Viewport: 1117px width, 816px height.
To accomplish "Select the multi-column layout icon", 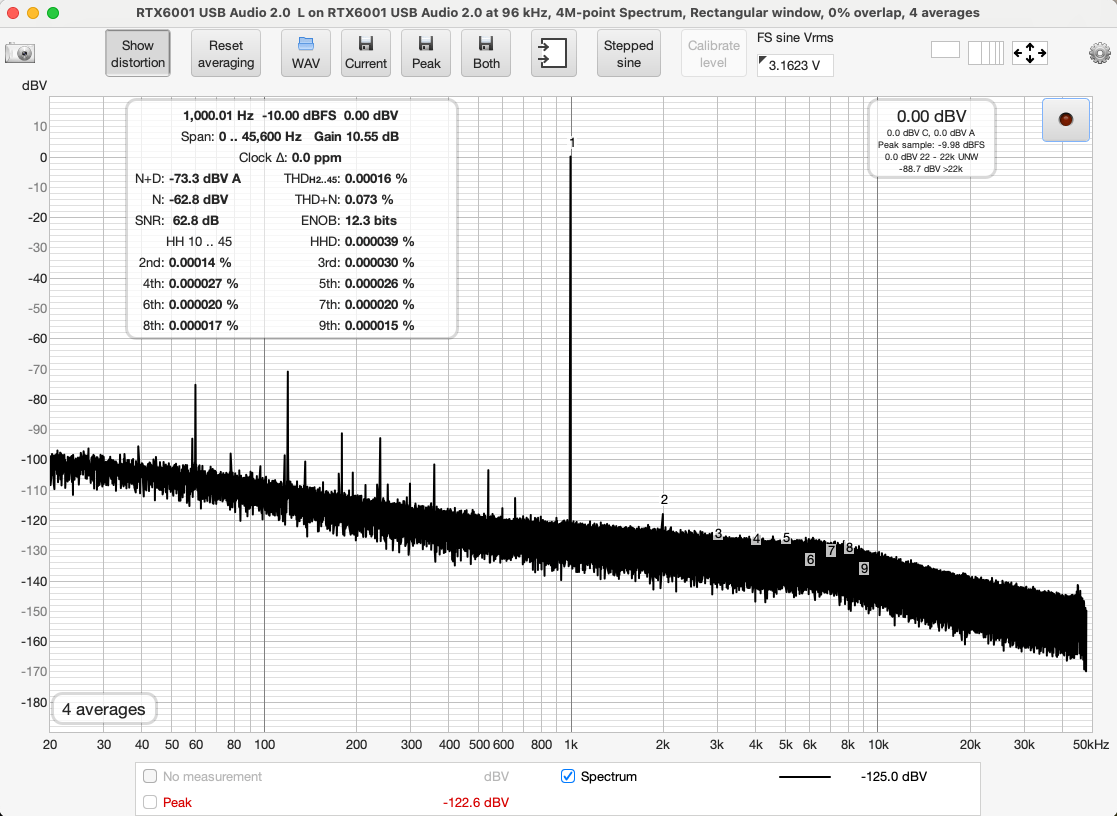I will (986, 53).
